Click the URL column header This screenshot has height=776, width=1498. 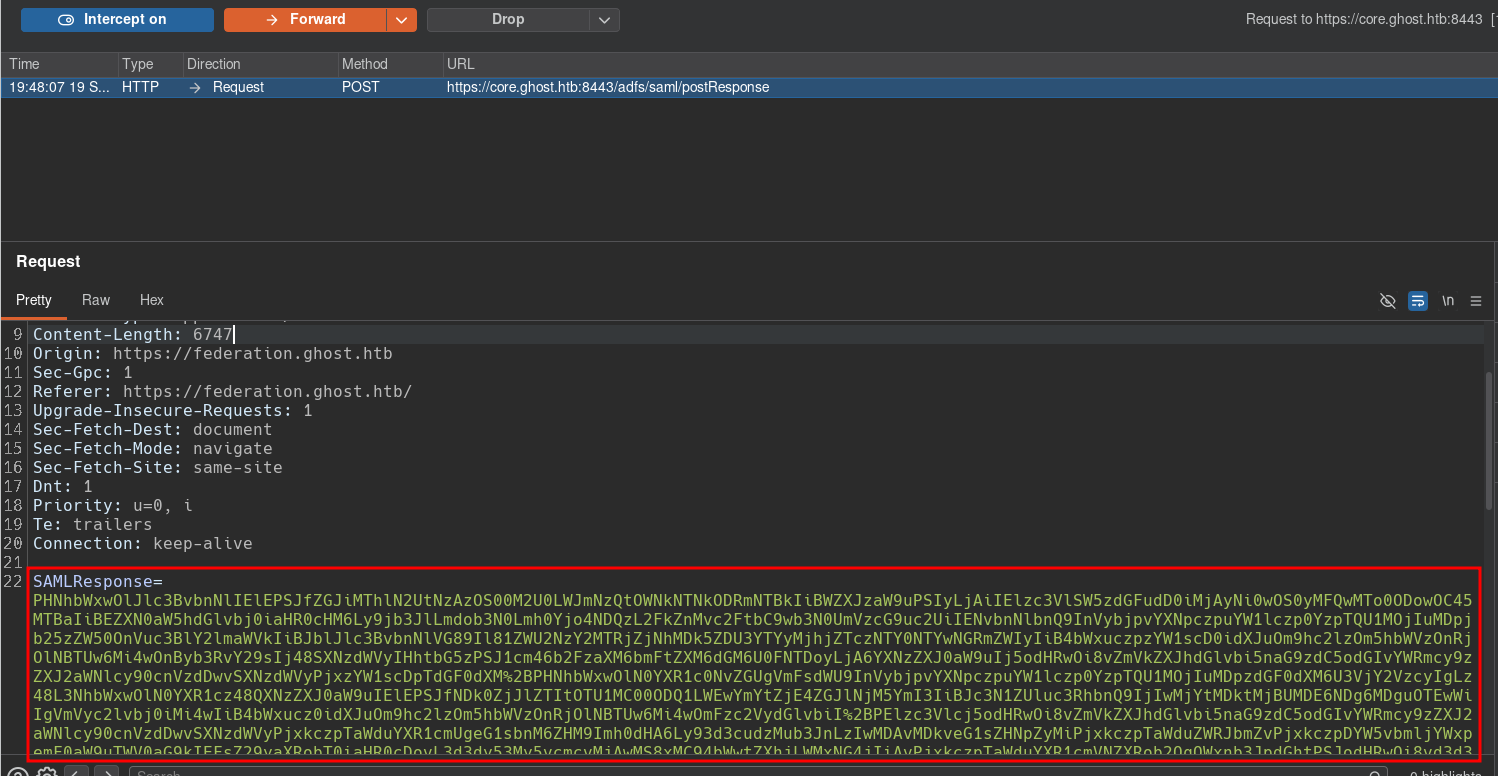(x=970, y=64)
